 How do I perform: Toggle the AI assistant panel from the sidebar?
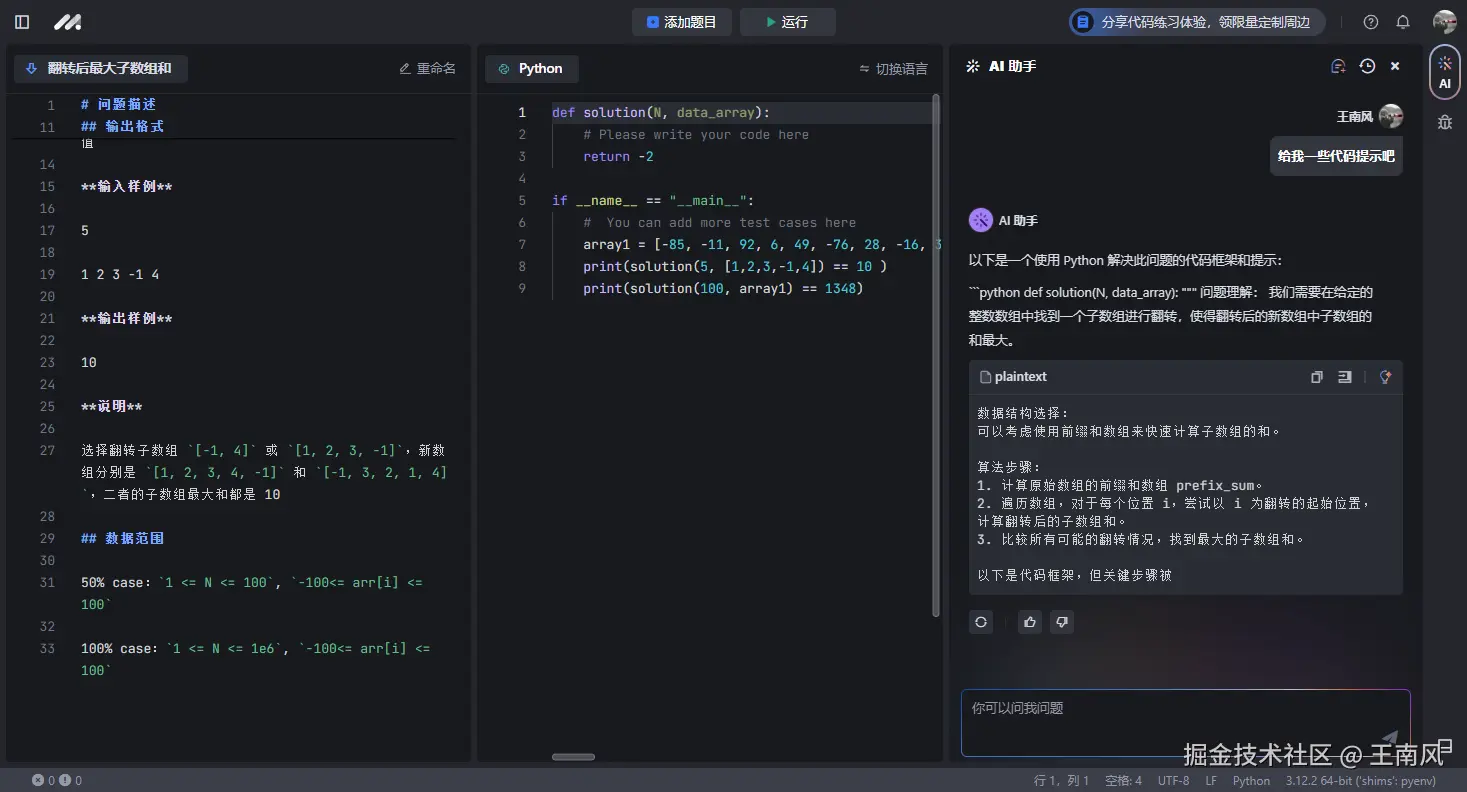coord(1444,71)
